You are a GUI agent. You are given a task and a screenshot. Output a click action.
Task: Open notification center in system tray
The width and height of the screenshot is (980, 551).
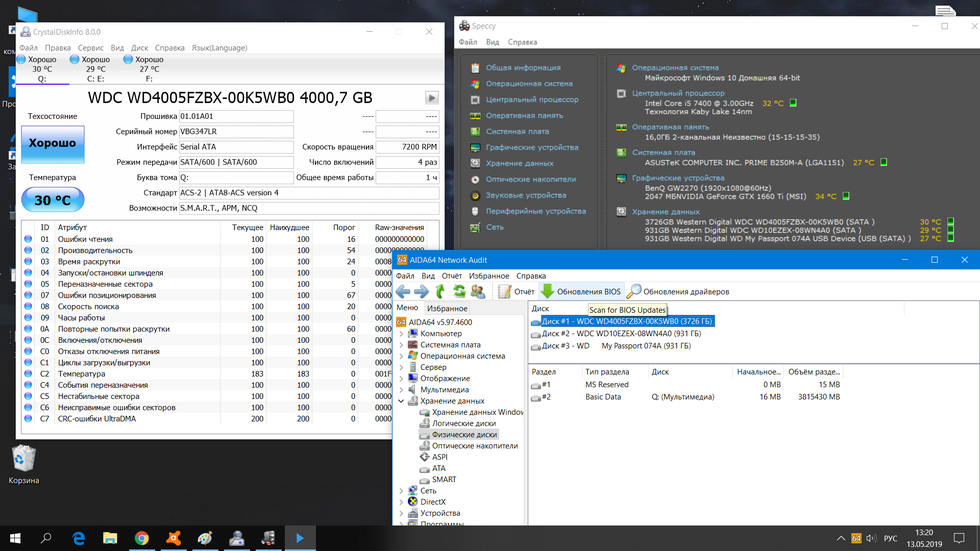[959, 538]
